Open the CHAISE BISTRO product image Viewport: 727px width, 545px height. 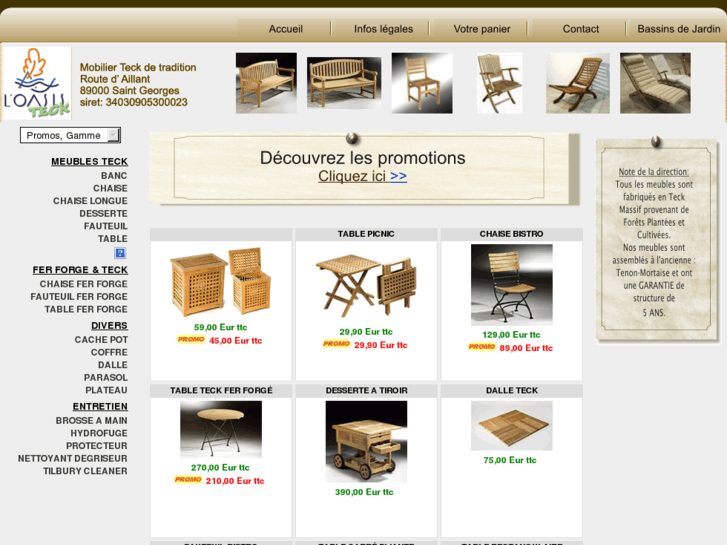[x=511, y=285]
